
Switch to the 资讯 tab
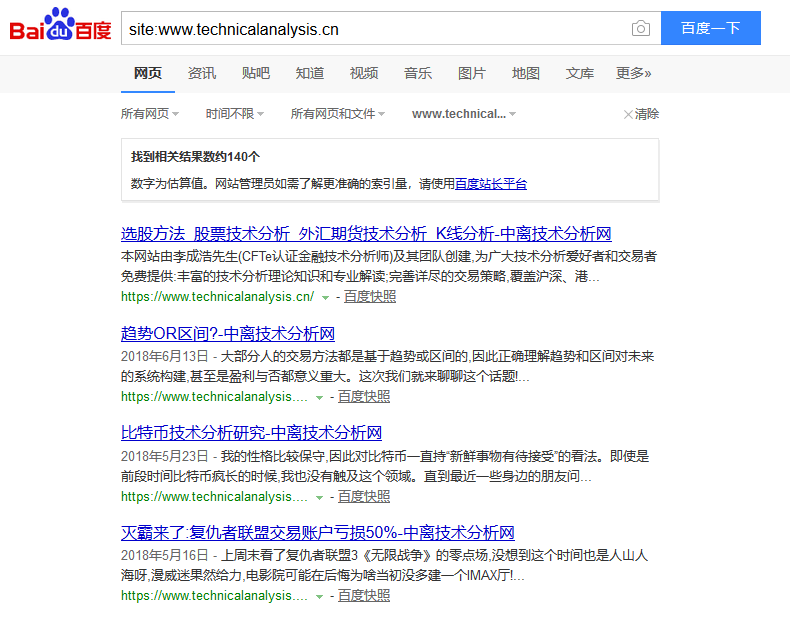[202, 74]
